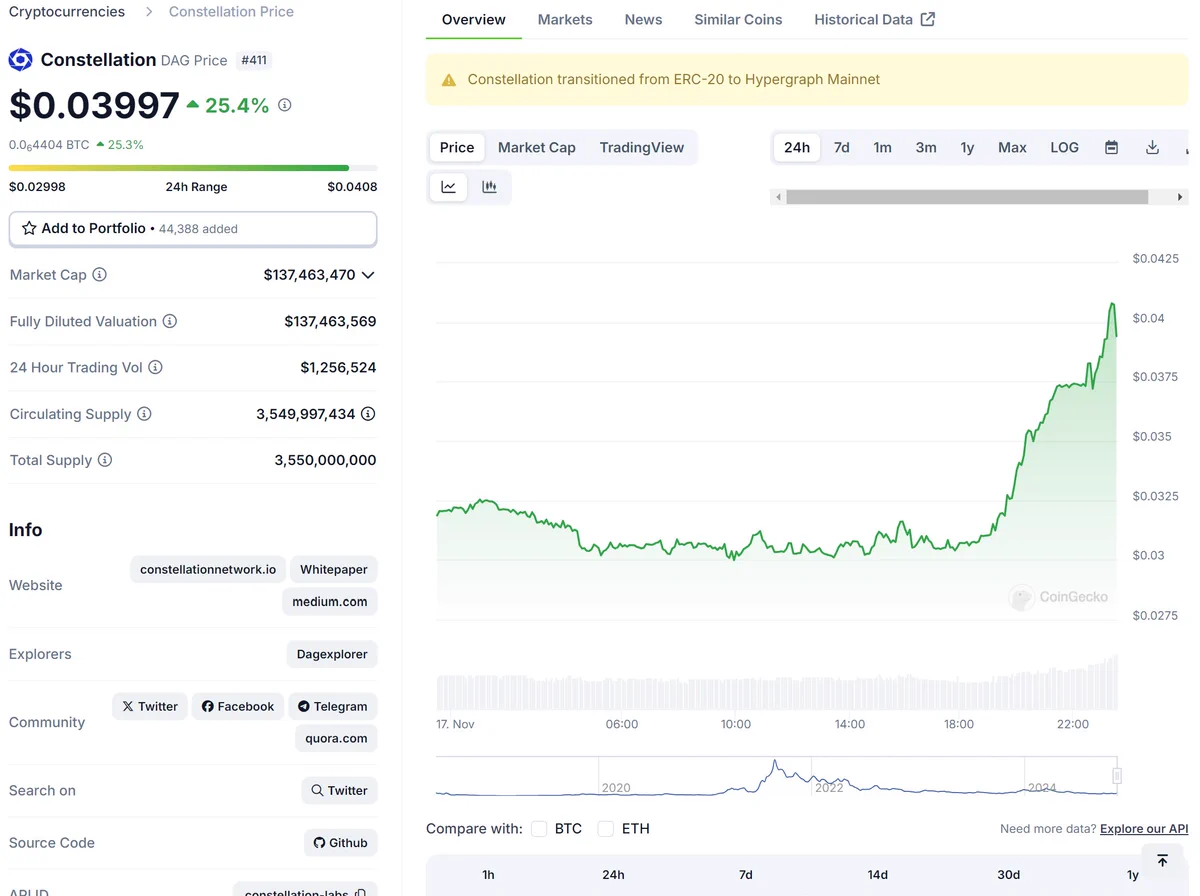Open the constellationnetwork.io website link
The image size is (1200, 896).
coord(208,569)
